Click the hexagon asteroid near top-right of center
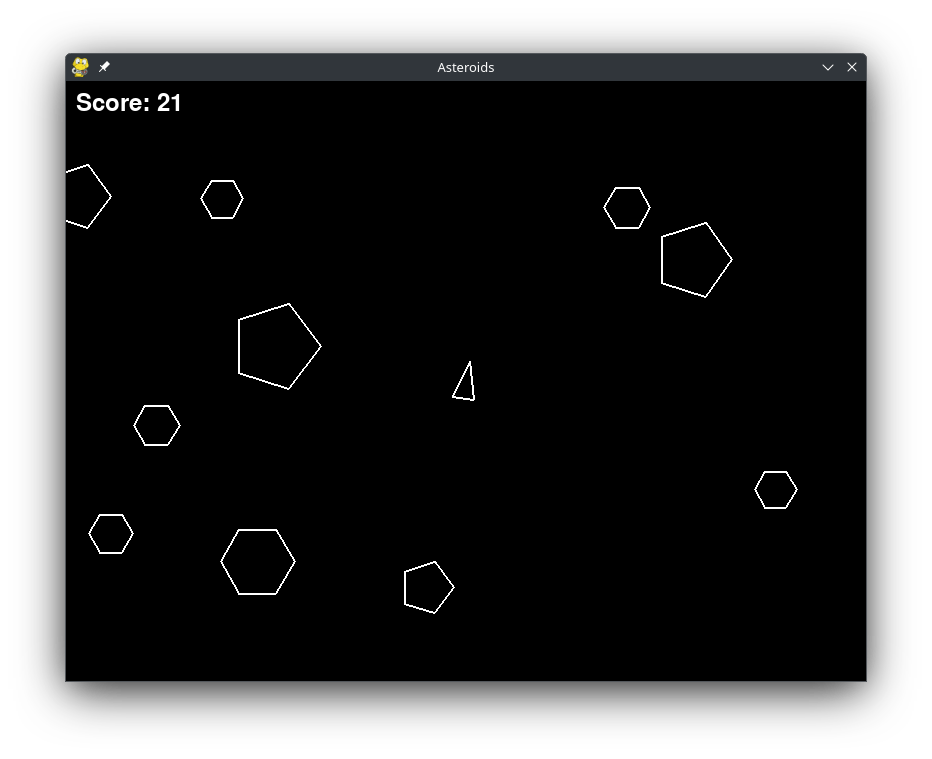The image size is (932, 759). tap(627, 208)
